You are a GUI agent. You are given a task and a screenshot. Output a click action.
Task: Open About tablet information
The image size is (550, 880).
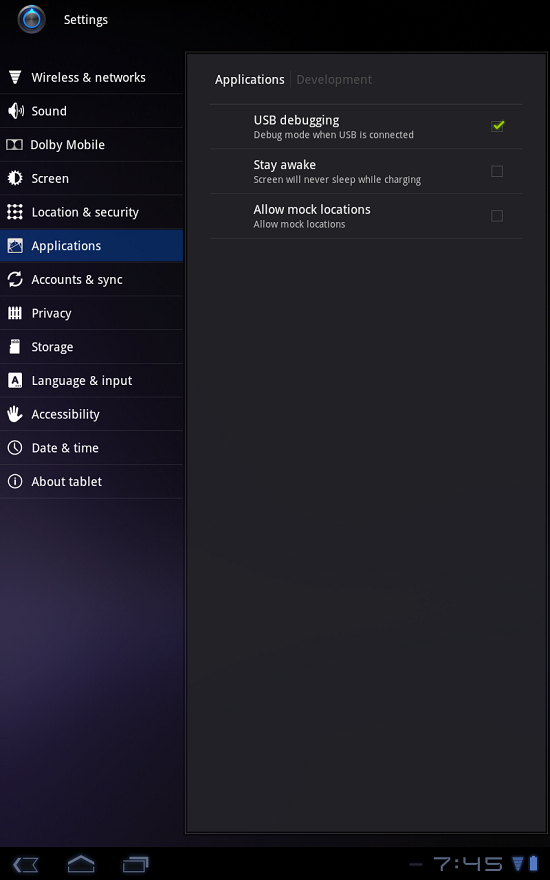(x=91, y=482)
